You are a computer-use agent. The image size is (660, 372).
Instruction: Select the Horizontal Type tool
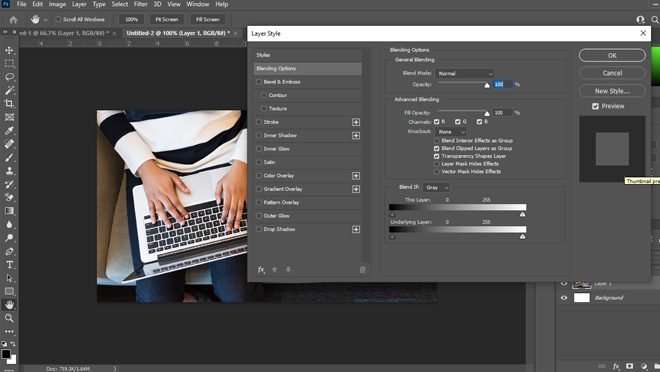coord(9,265)
